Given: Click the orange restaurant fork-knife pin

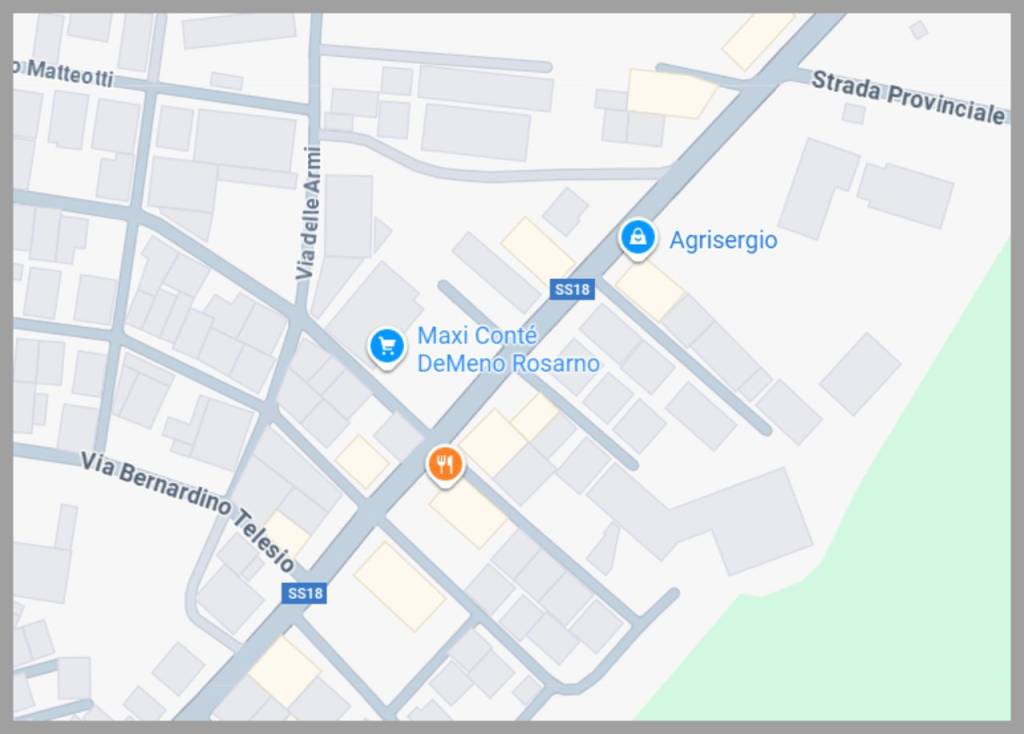Looking at the screenshot, I should (x=445, y=466).
